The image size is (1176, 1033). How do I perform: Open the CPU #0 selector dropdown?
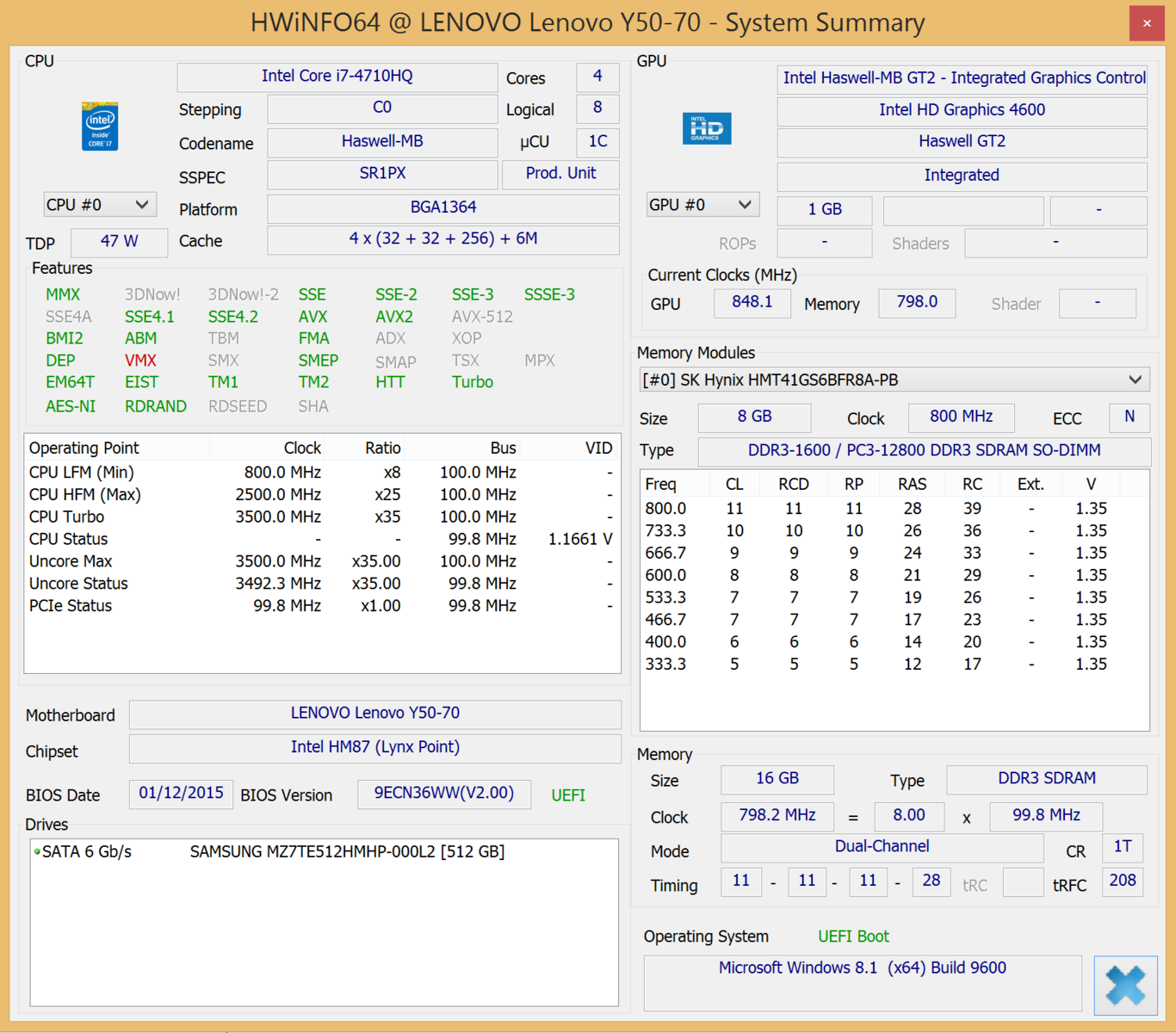point(99,205)
